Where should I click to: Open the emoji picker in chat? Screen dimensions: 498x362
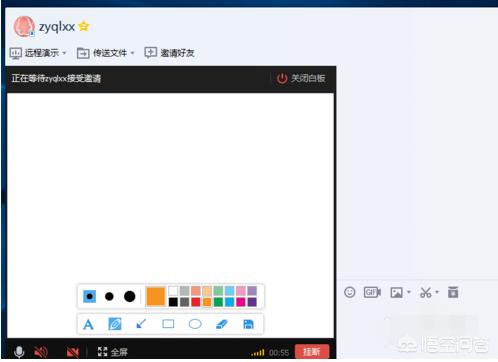349,292
